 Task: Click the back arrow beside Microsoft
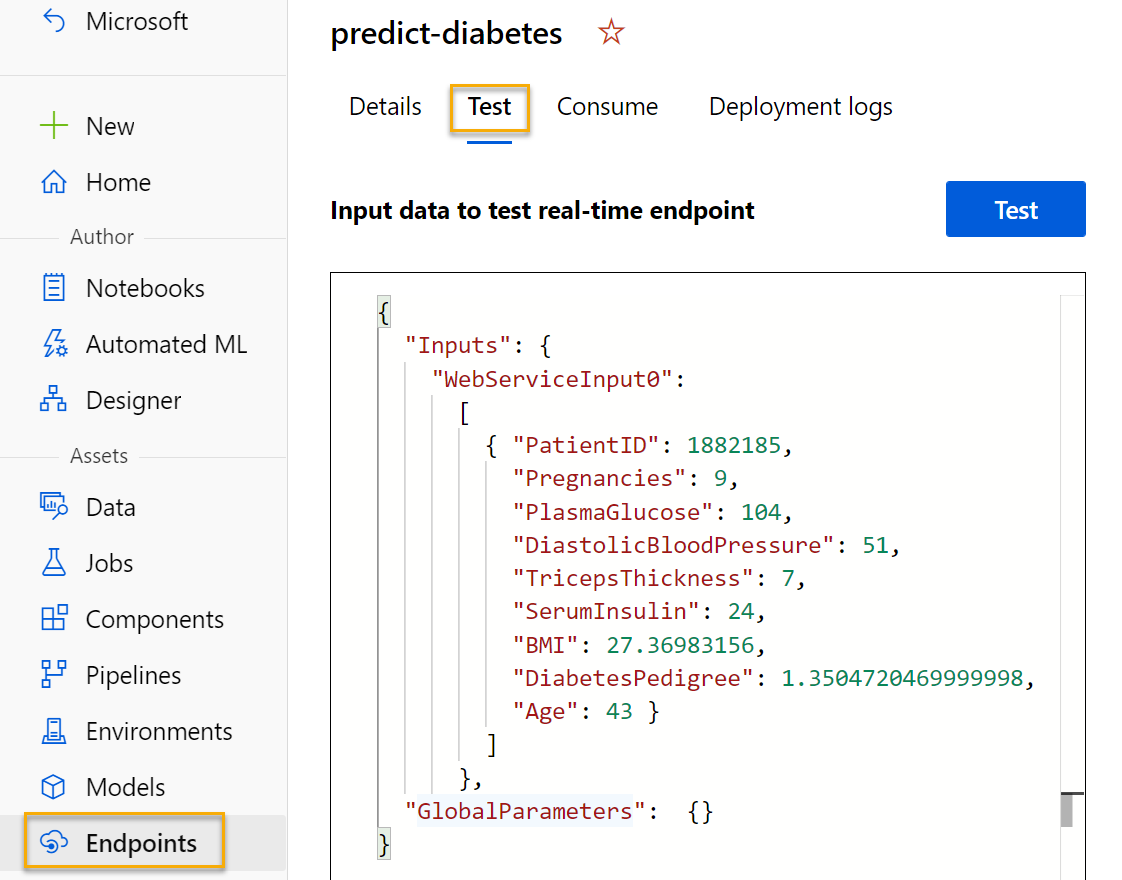53,21
